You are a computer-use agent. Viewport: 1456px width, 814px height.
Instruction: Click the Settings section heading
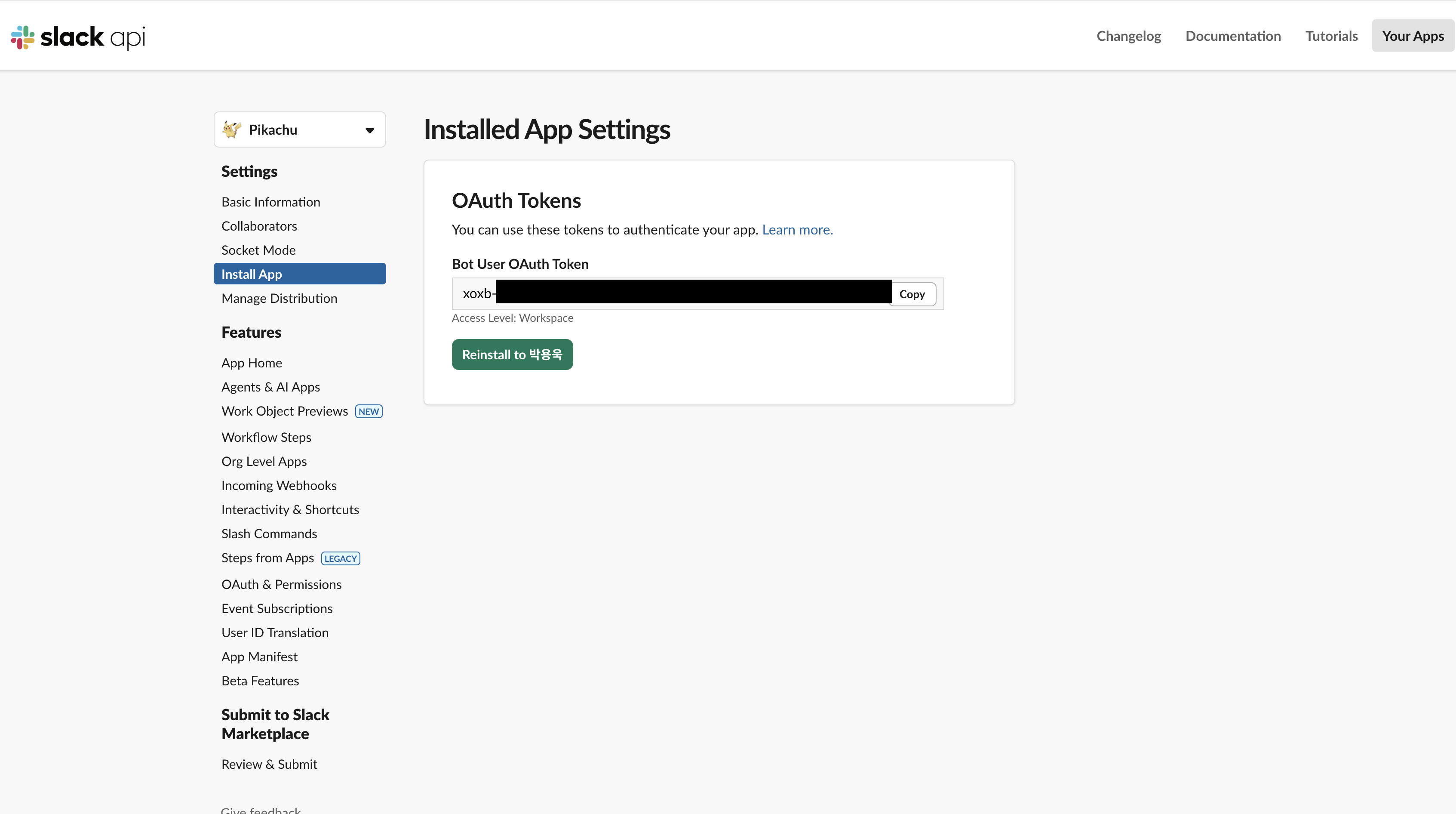(x=249, y=171)
